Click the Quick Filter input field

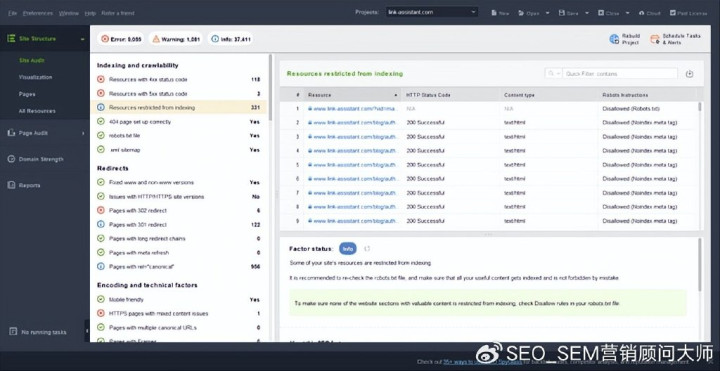coord(620,73)
